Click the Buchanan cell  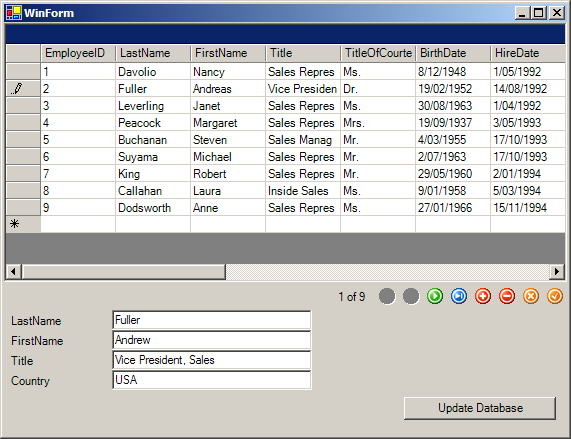pyautogui.click(x=153, y=139)
